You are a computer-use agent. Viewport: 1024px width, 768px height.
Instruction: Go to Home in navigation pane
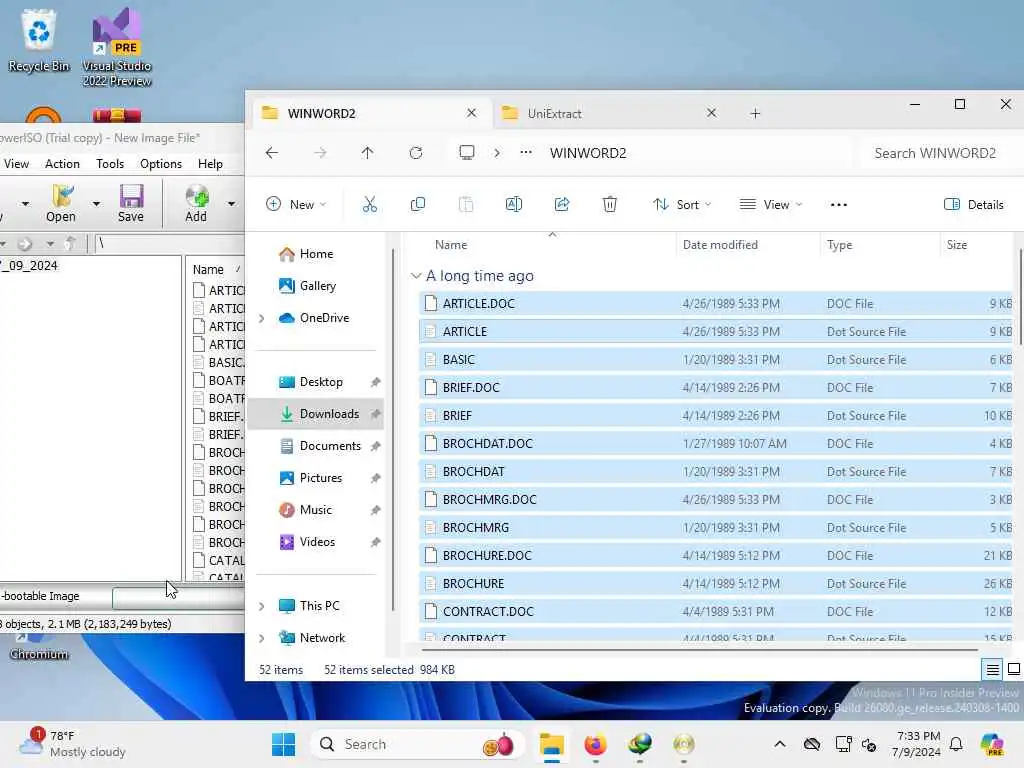point(316,254)
